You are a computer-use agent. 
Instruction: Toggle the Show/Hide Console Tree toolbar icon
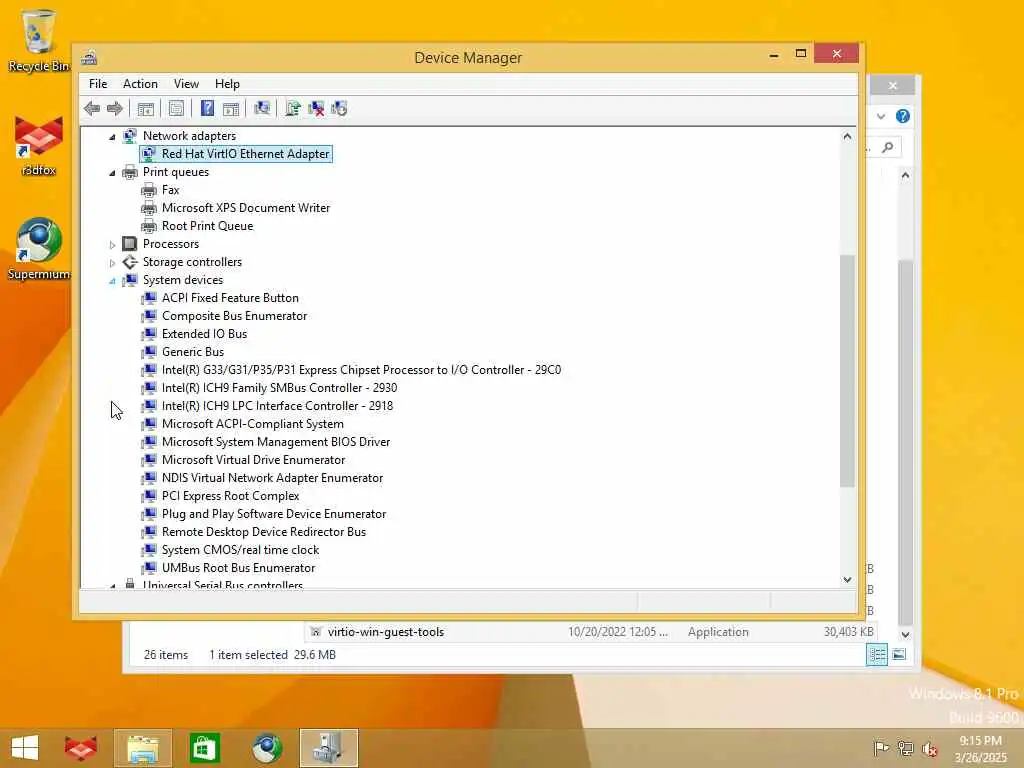146,108
